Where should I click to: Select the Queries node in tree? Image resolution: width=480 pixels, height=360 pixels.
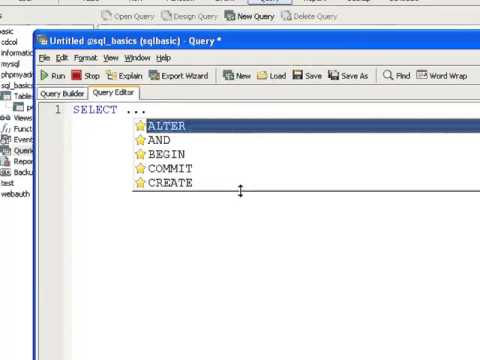click(17, 151)
